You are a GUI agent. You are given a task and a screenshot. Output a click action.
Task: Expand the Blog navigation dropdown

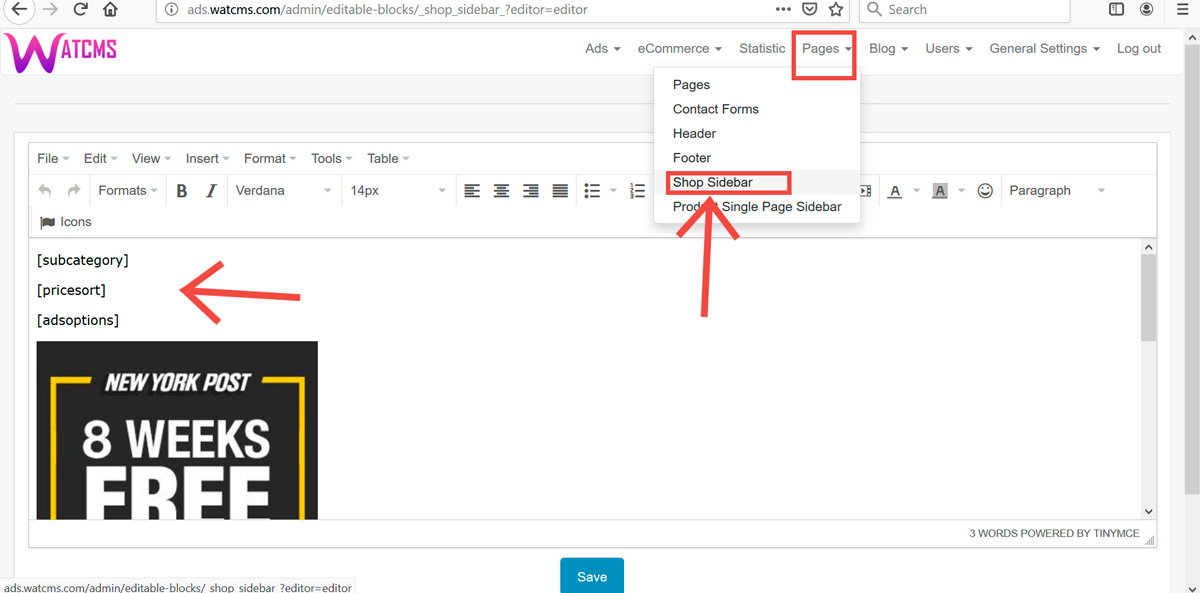point(888,48)
